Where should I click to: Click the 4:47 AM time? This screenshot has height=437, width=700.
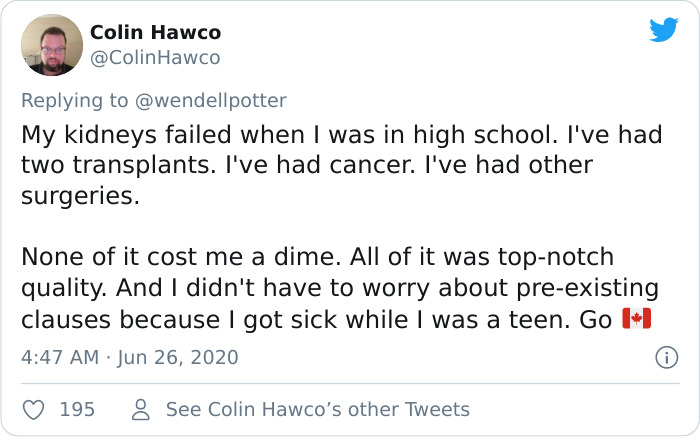pyautogui.click(x=59, y=357)
